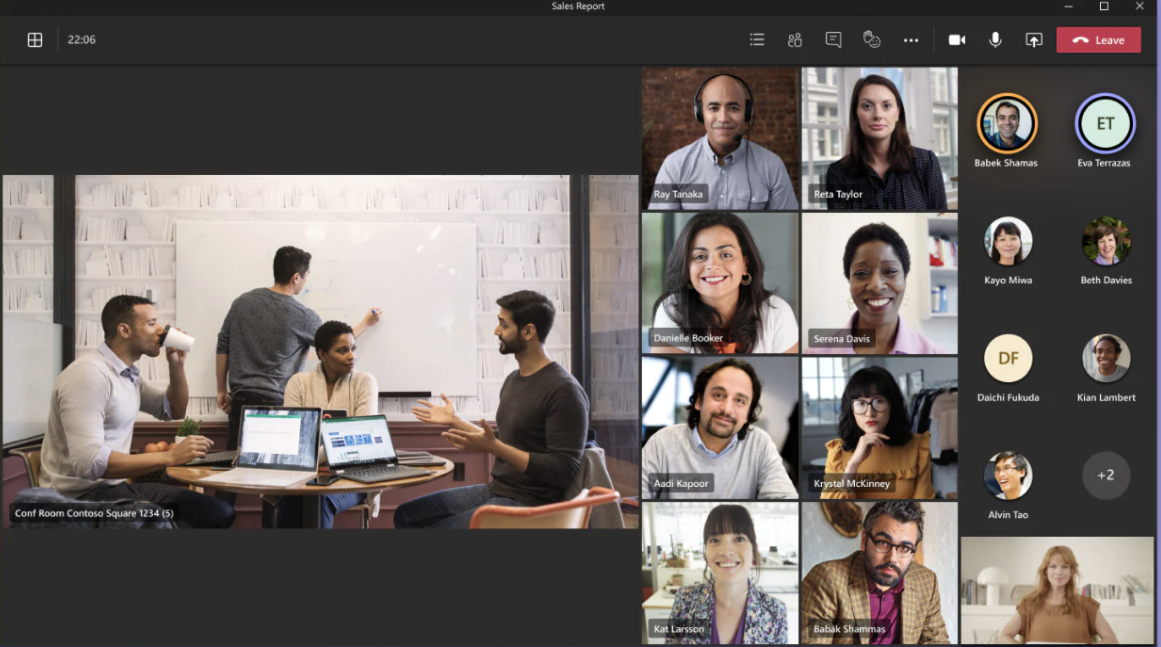Image resolution: width=1161 pixels, height=647 pixels.
Task: Click Daichi Fukuda's DF avatar
Action: [x=1008, y=358]
